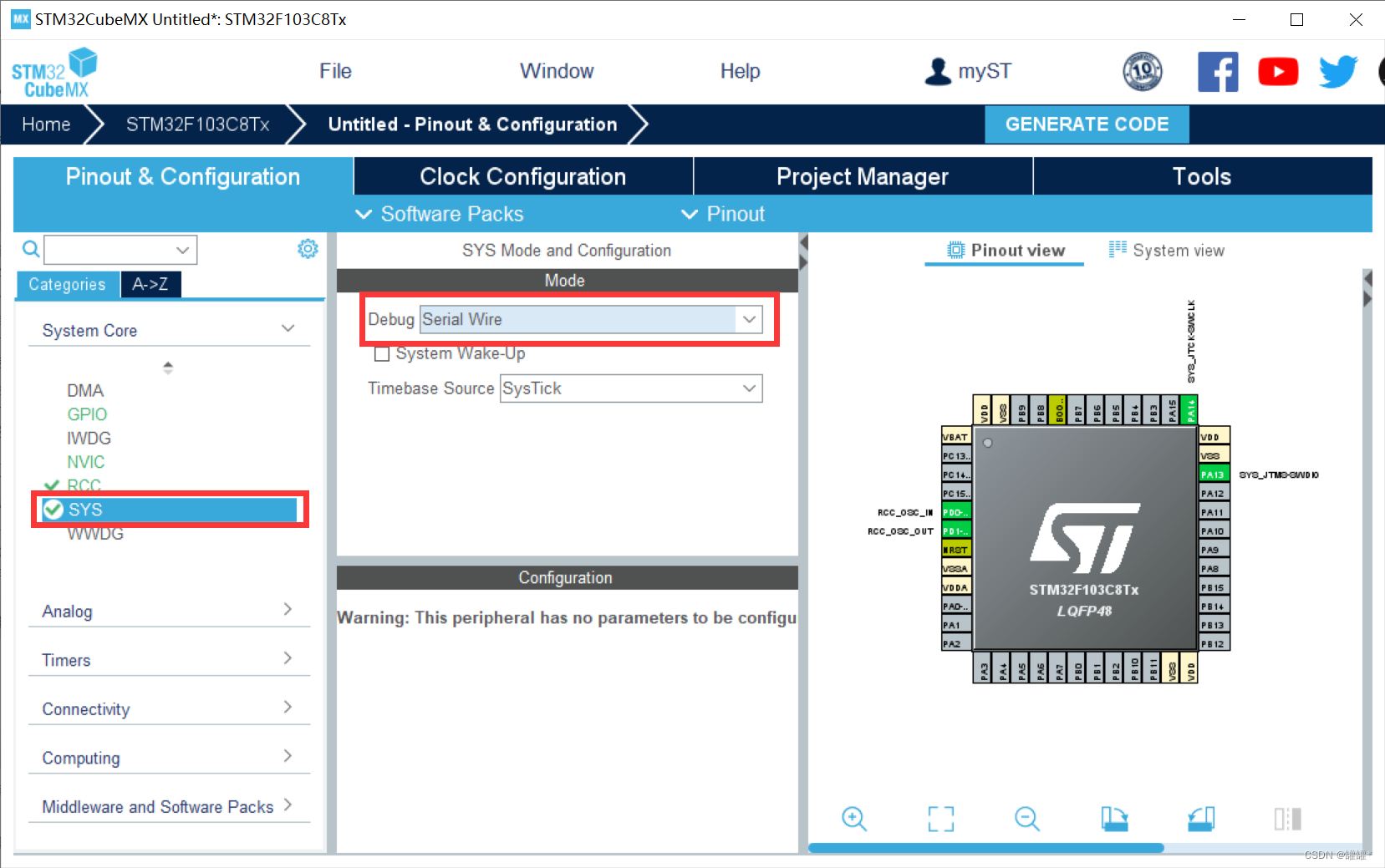Open the YouTube icon link
This screenshot has width=1385, height=868.
tap(1278, 72)
